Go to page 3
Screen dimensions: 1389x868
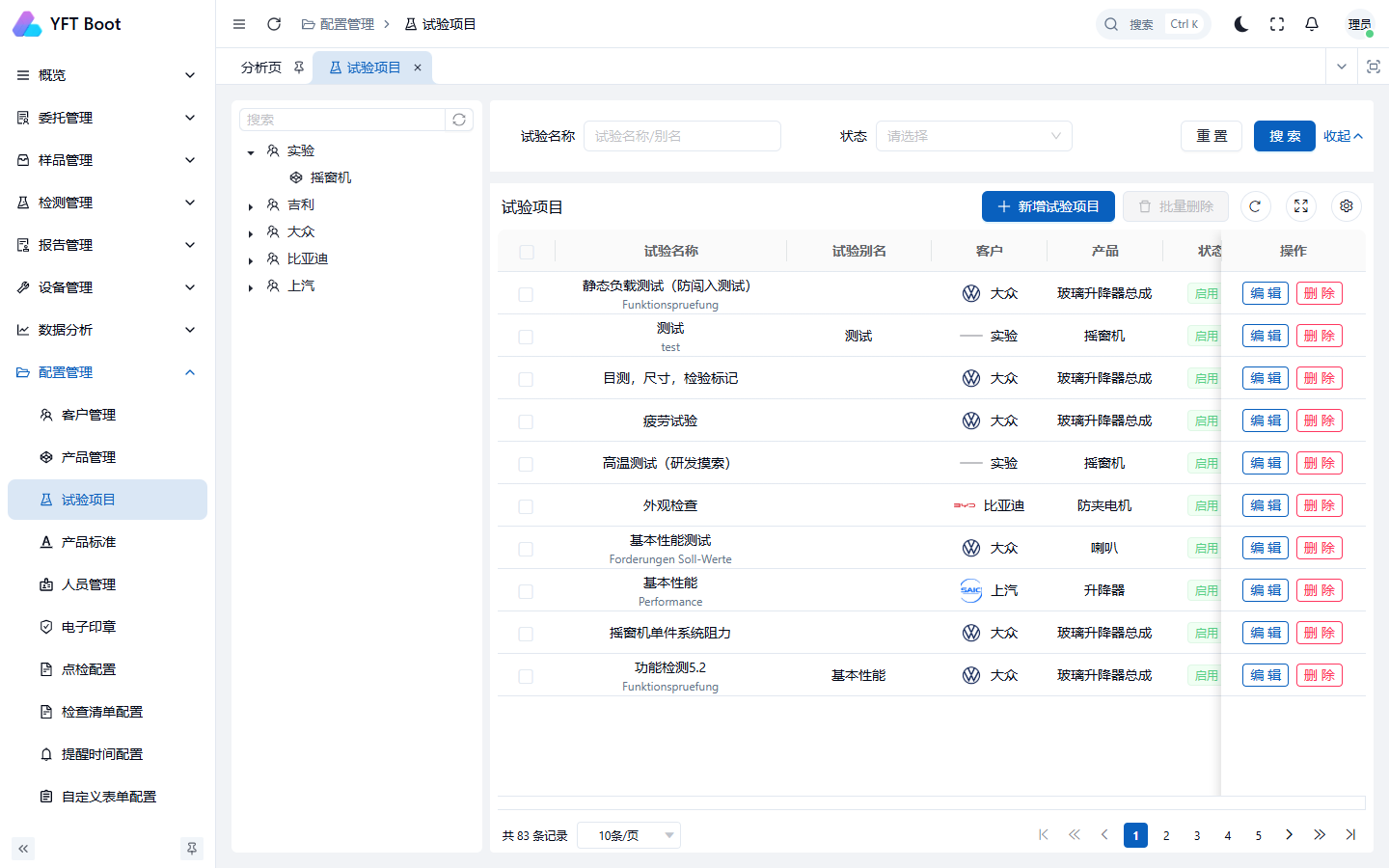coord(1197,835)
